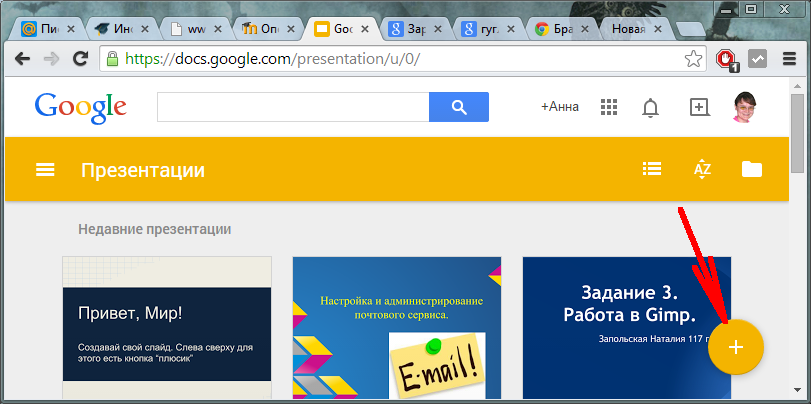
Task: Close the Зар tab
Action: click(439, 29)
